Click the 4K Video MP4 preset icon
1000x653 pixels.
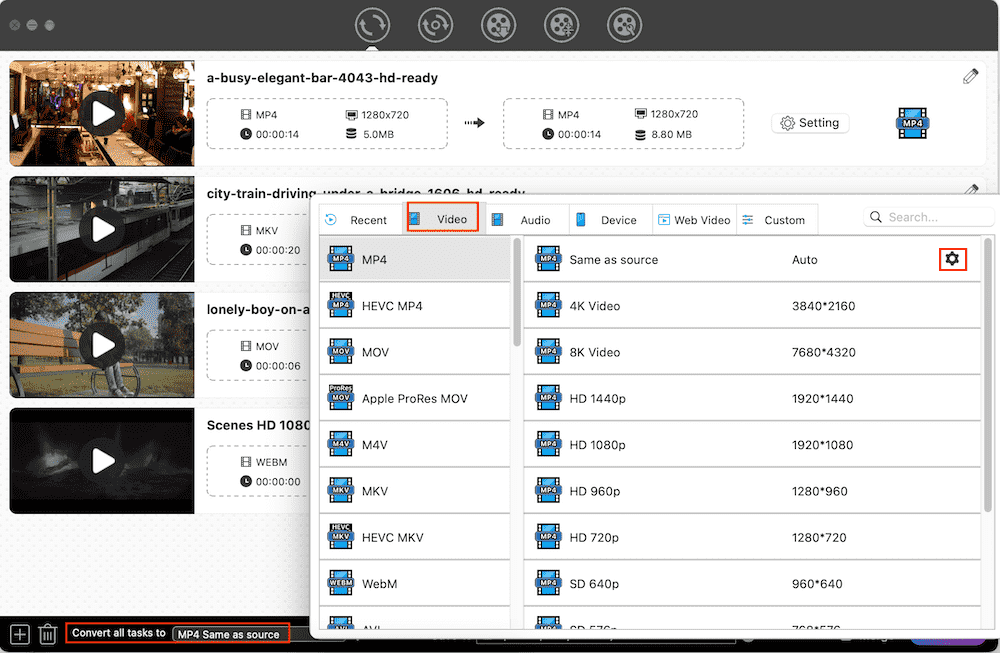coord(548,305)
